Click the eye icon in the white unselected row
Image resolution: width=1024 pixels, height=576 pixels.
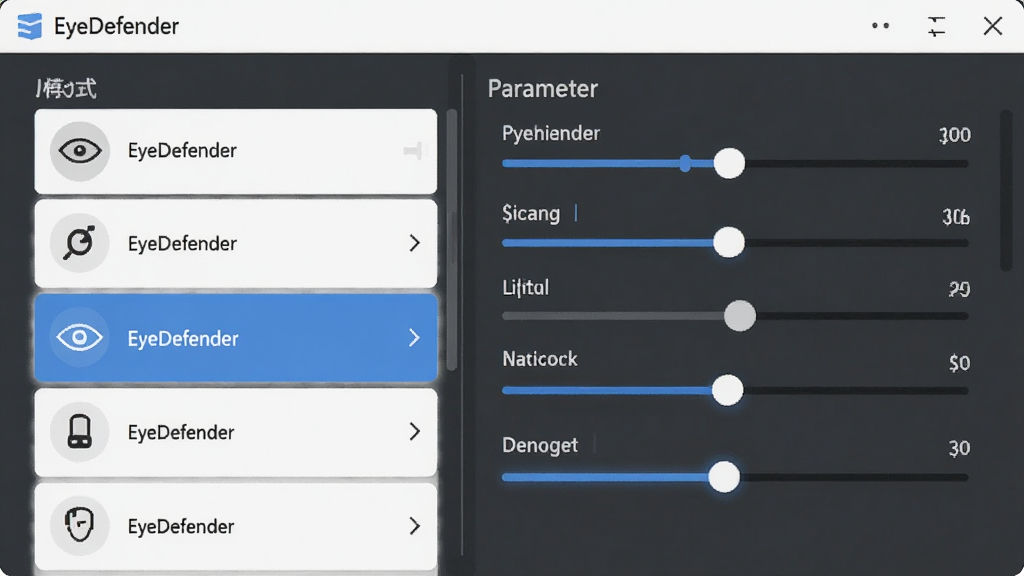click(x=80, y=151)
